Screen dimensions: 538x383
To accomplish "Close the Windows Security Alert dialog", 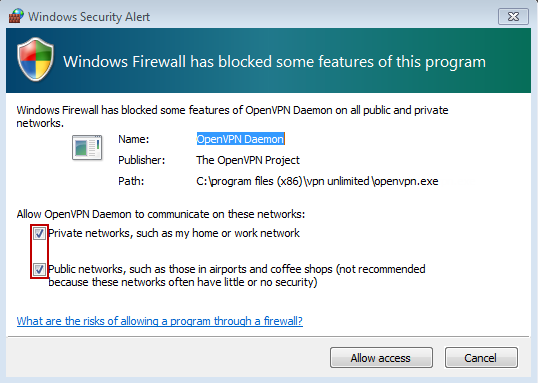I will [513, 16].
